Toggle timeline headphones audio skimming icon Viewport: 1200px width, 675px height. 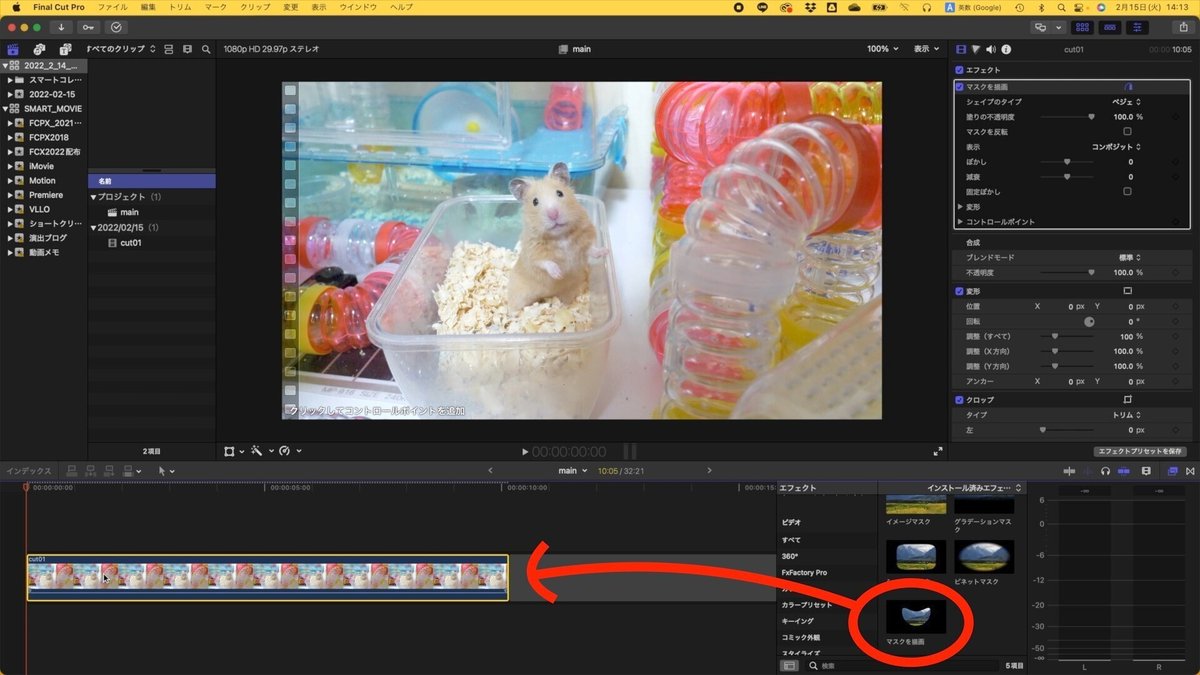(x=1105, y=470)
